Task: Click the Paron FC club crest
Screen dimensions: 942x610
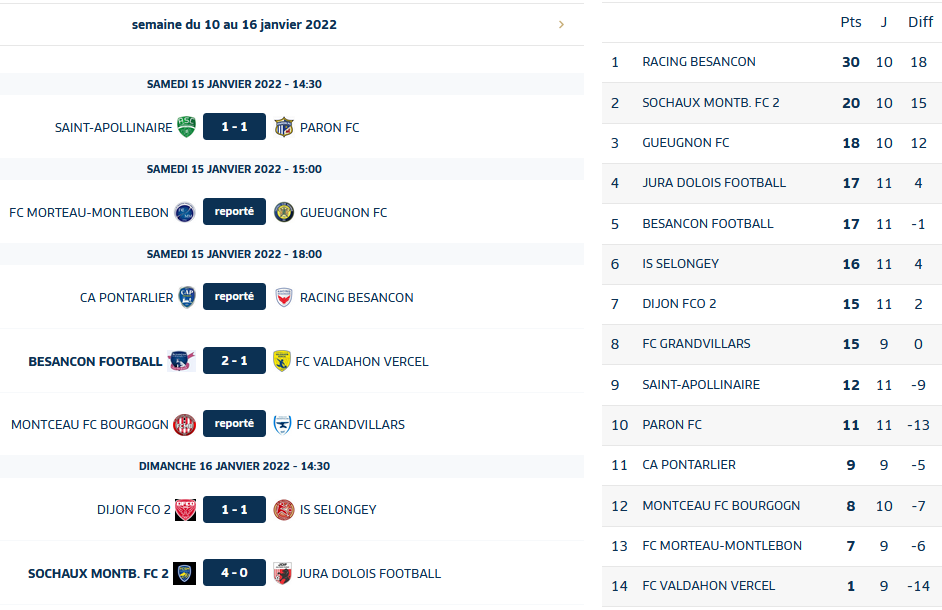Action: (x=284, y=127)
